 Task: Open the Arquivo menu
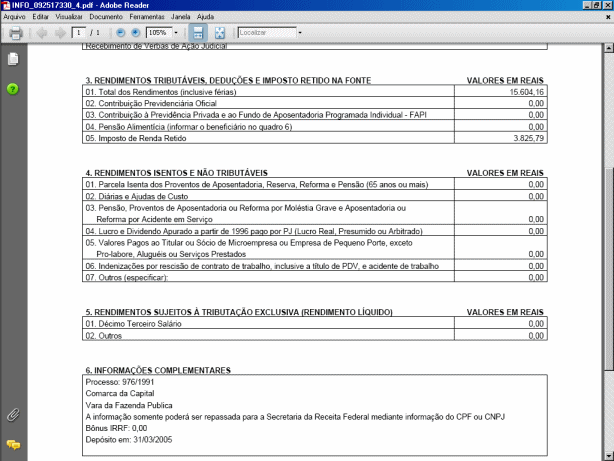click(x=14, y=17)
